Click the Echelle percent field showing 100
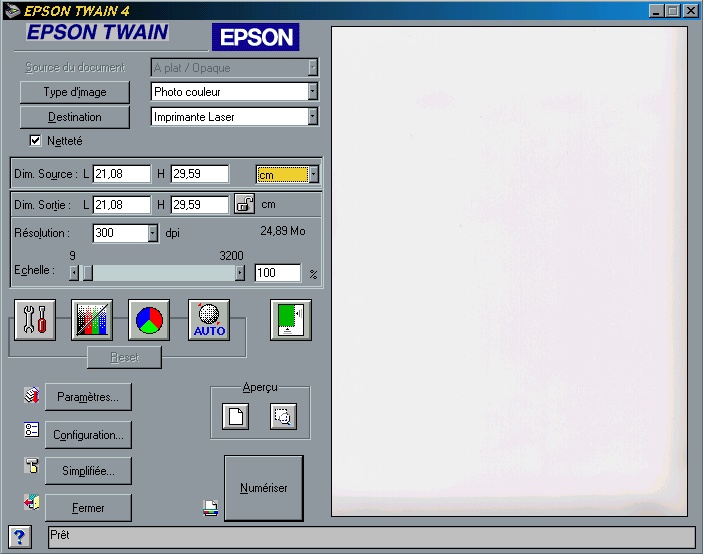Viewport: 703px width, 554px height. pos(278,273)
